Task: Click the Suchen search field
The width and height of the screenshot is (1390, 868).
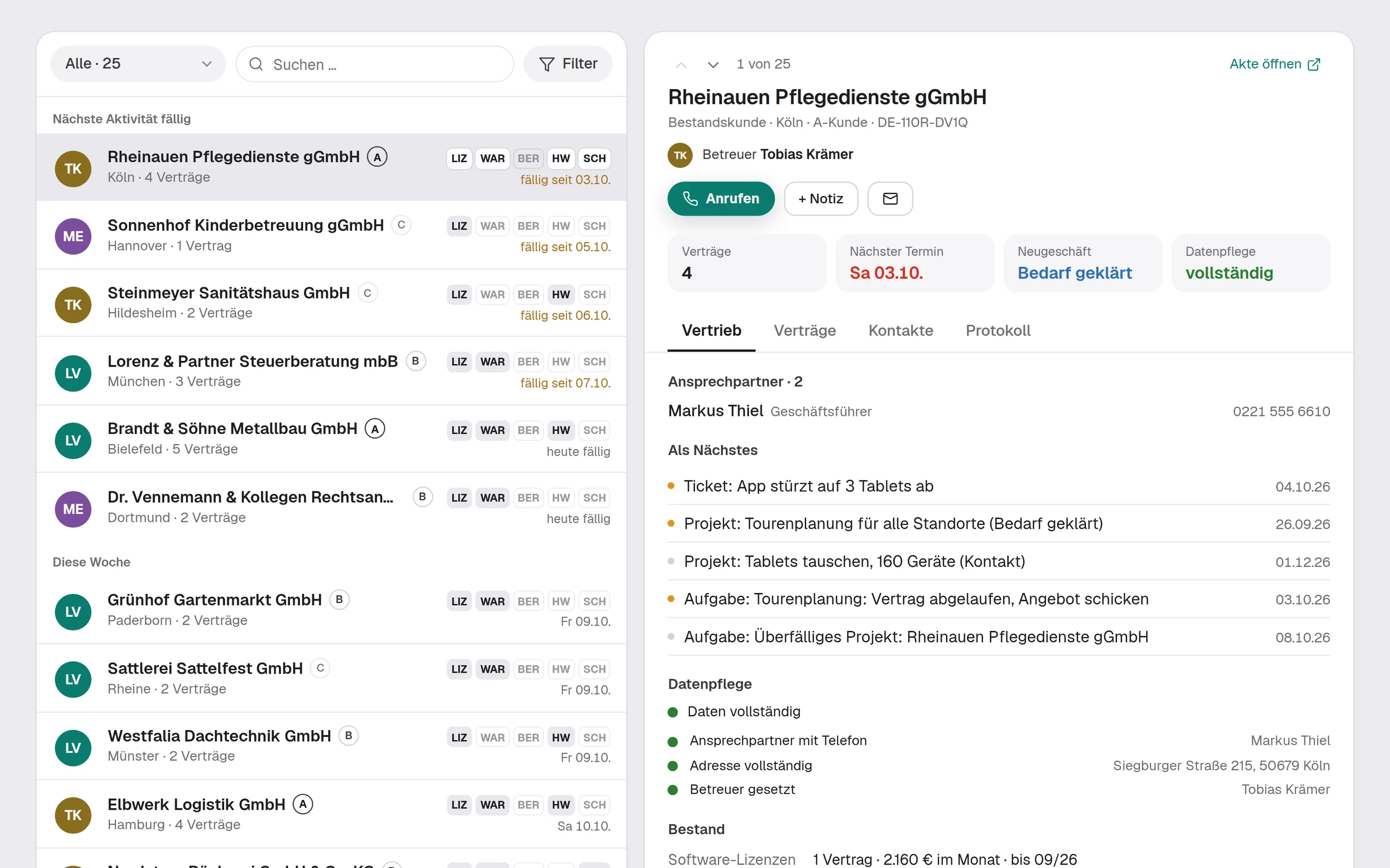Action: pyautogui.click(x=374, y=64)
